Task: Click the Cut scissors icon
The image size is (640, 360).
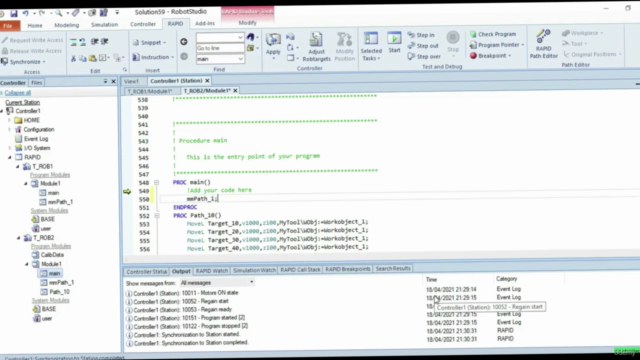Action: pos(73,58)
